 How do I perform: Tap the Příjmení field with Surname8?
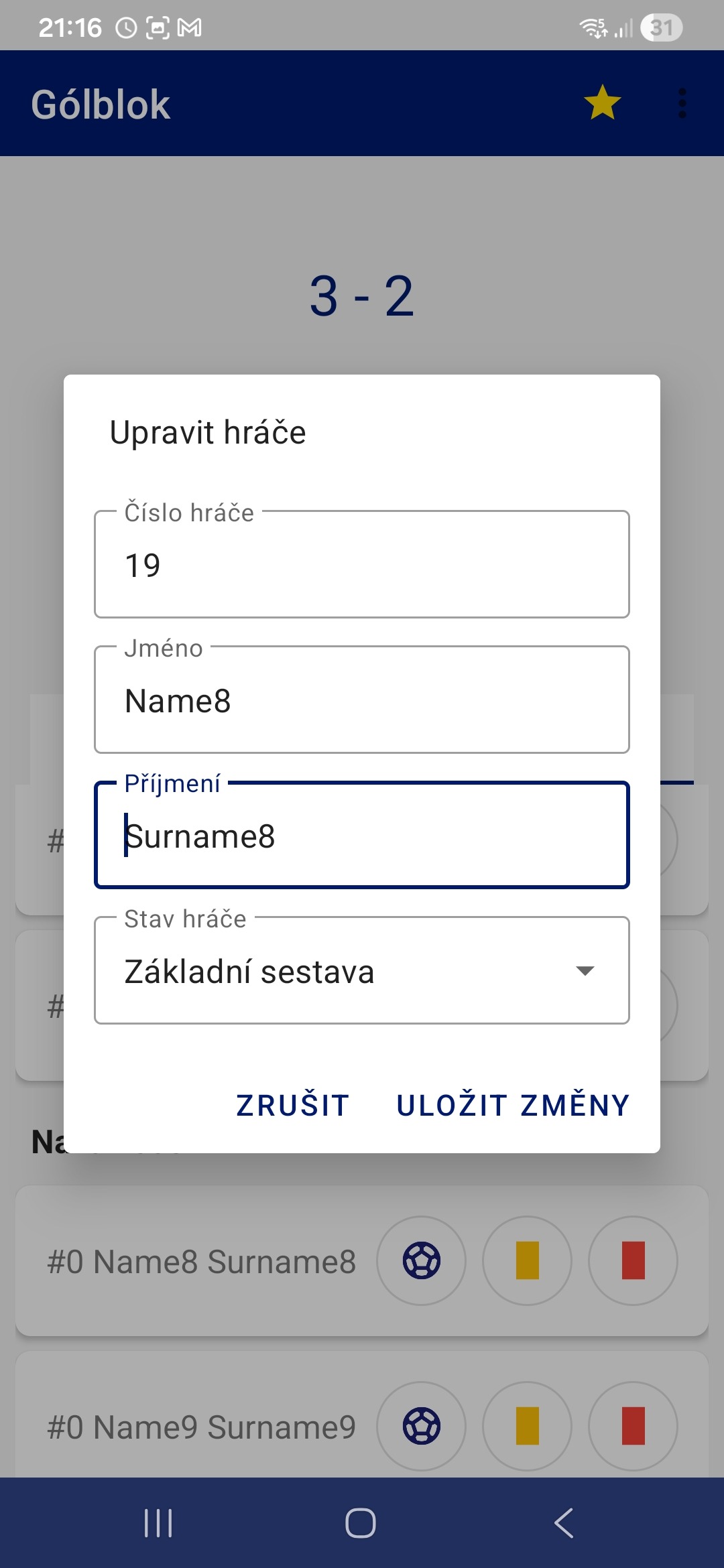pos(362,836)
